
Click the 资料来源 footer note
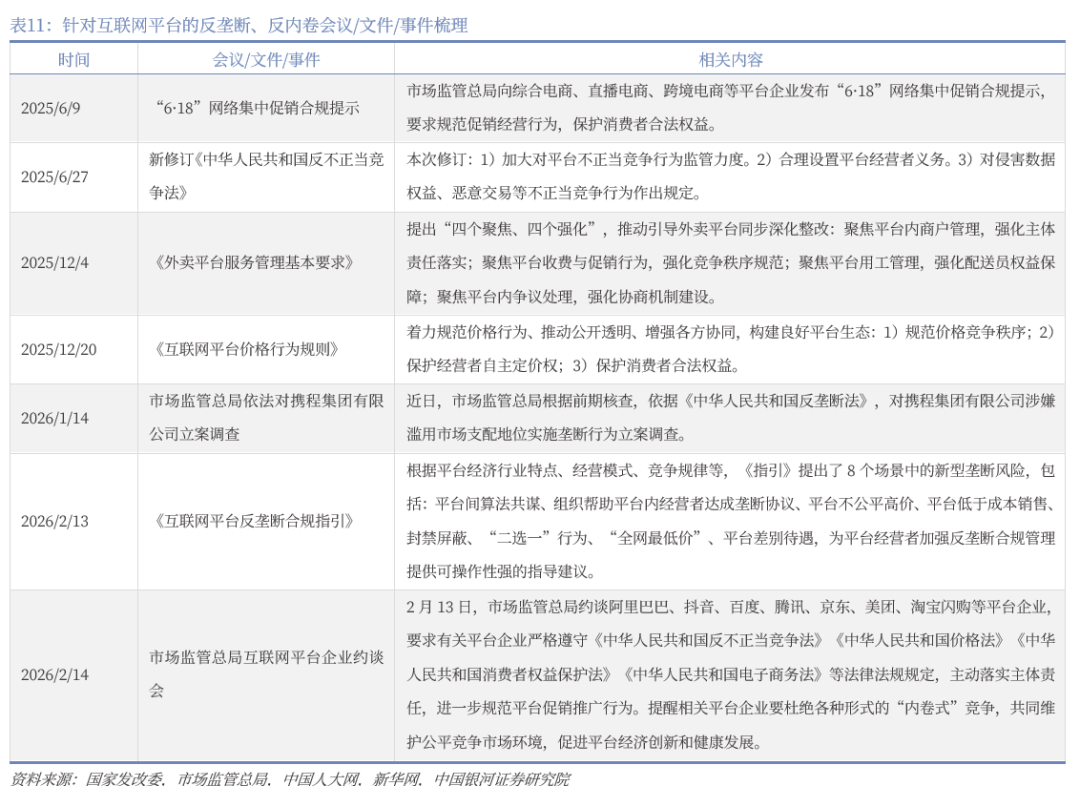pyautogui.click(x=290, y=777)
